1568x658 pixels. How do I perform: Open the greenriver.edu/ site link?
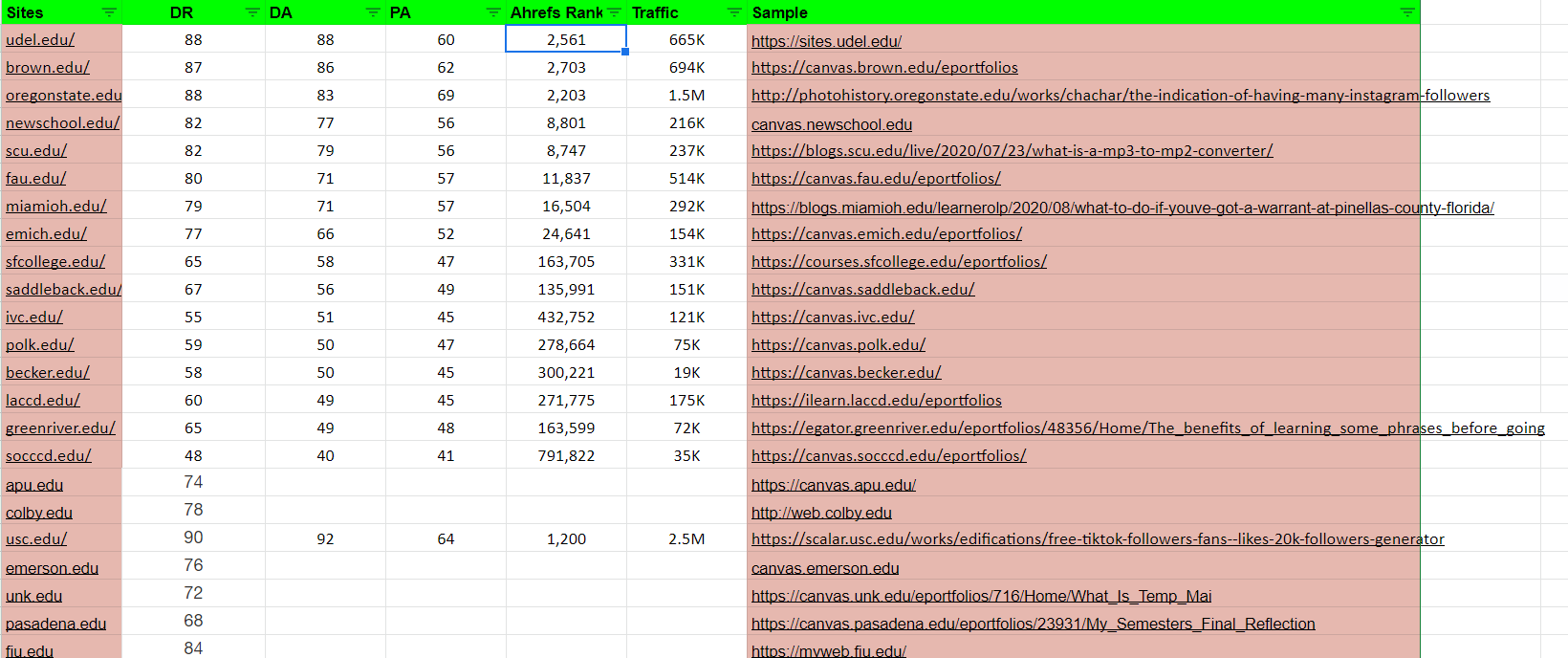(x=60, y=428)
